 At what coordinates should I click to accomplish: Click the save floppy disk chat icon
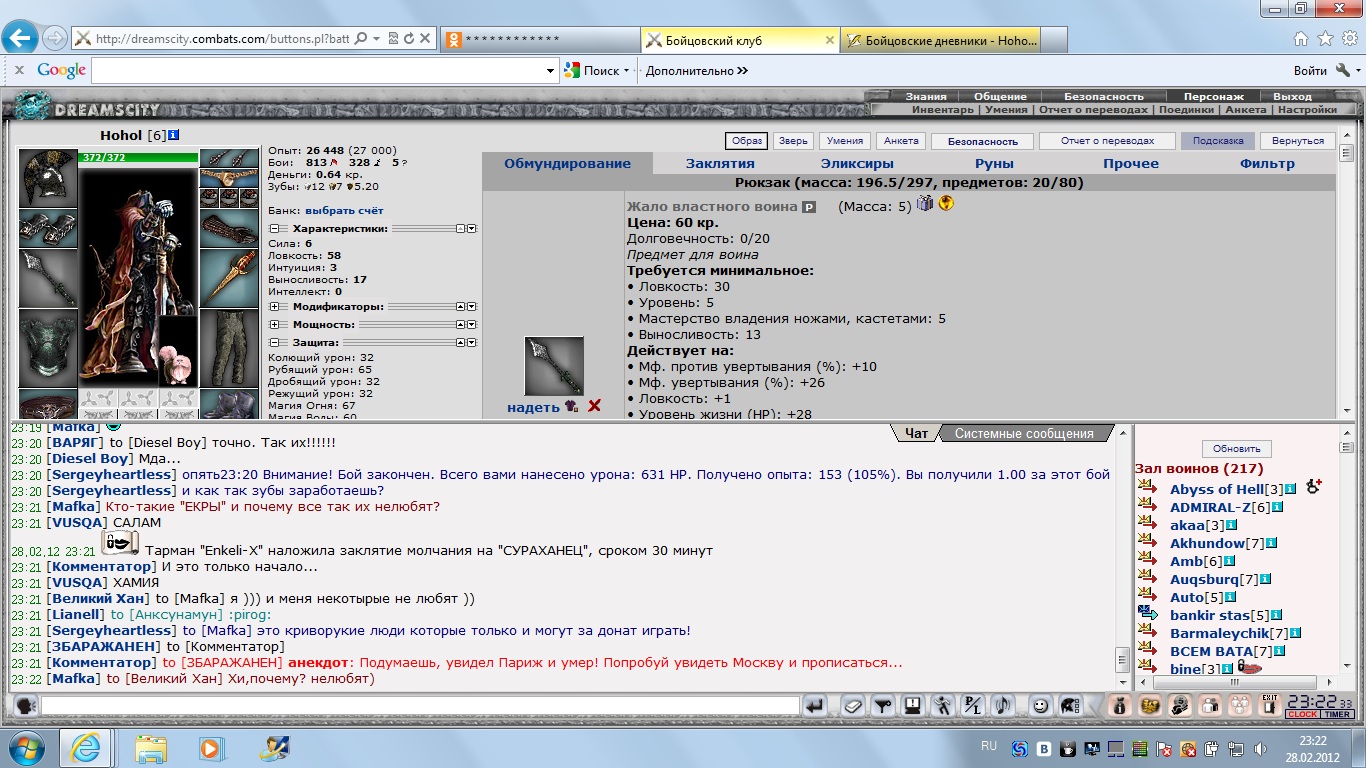912,706
